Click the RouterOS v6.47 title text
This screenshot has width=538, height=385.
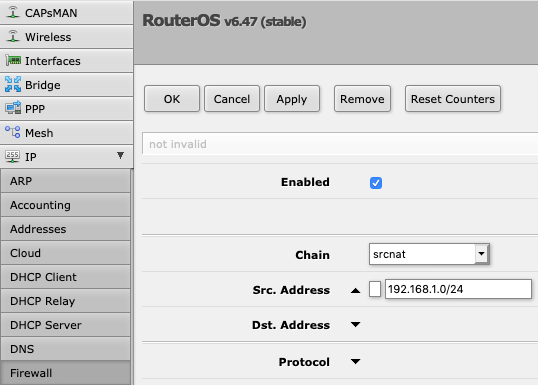(224, 21)
